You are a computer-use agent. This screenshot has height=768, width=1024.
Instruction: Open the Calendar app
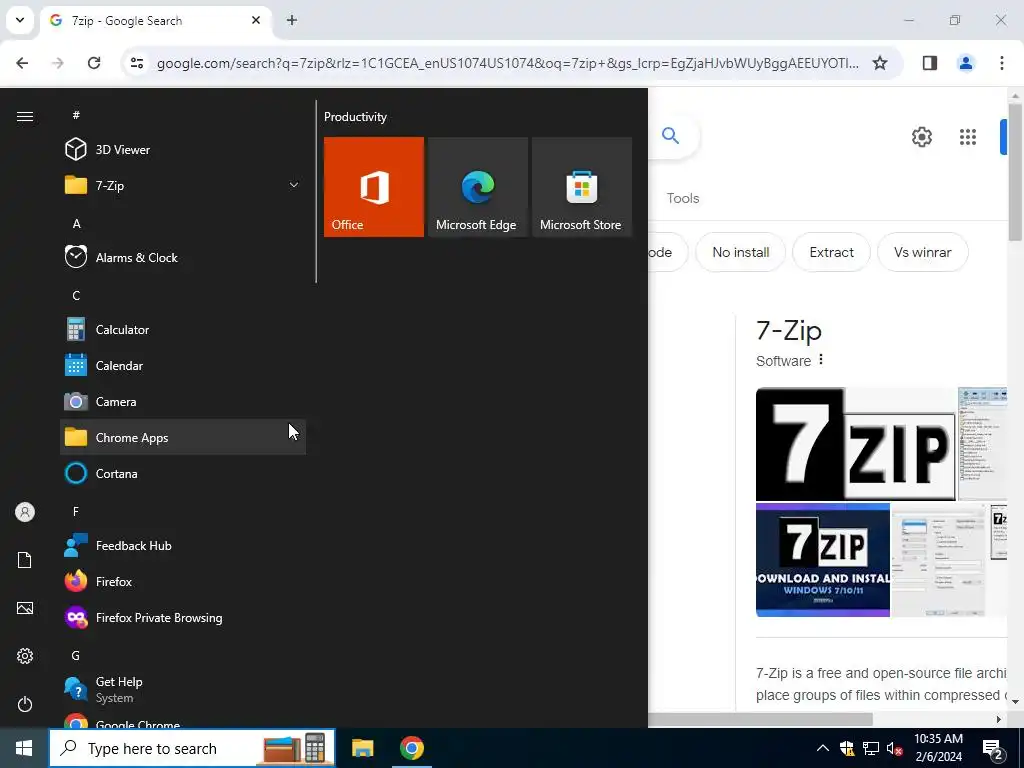tap(183, 366)
